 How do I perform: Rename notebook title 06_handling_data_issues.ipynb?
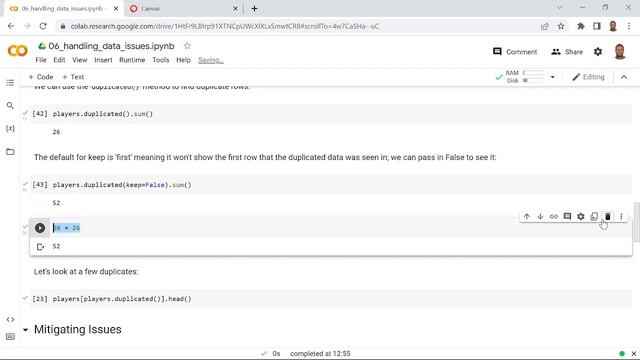[x=111, y=46]
